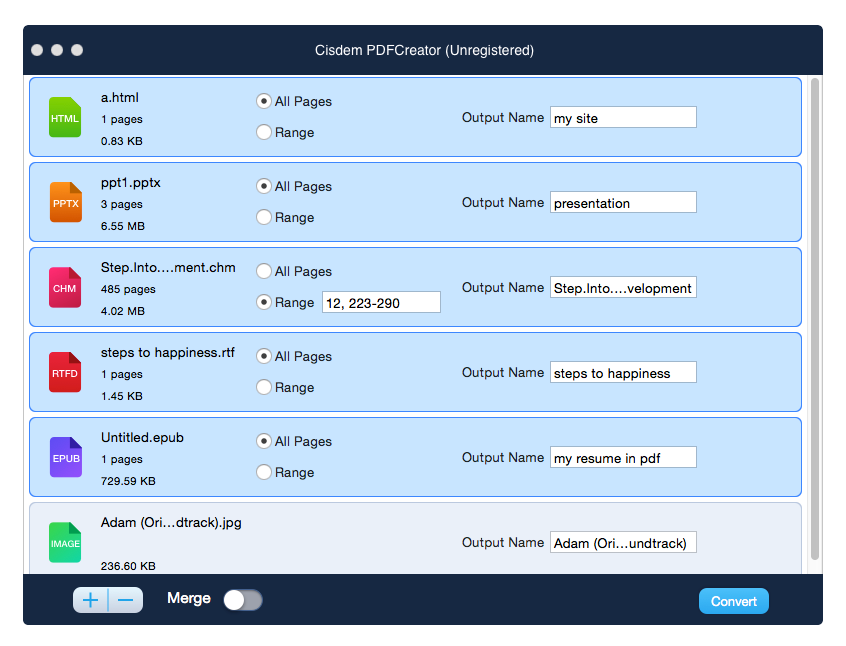
Task: Remove selected file with the minus button
Action: [x=126, y=600]
